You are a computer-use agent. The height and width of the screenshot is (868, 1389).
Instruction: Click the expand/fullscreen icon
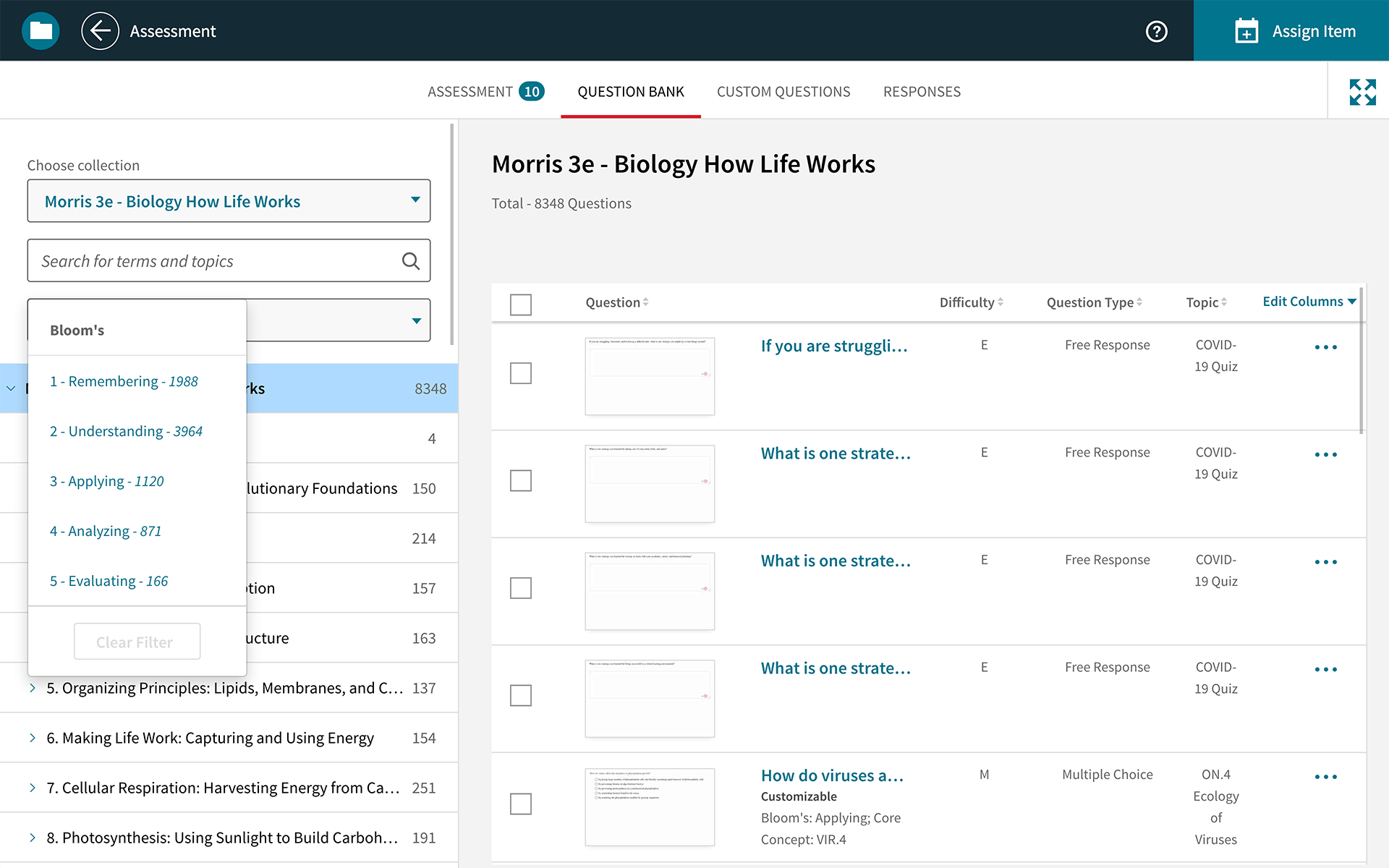tap(1361, 91)
